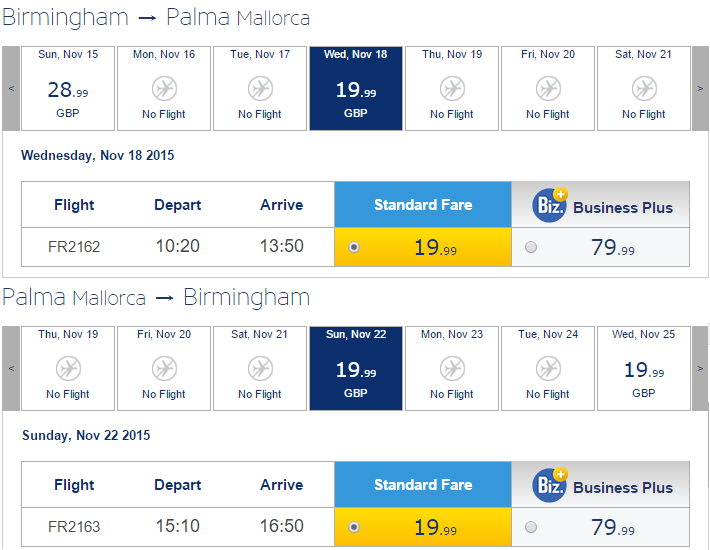Screen dimensions: 710x550
Task: Click the no-flight plane icon for Tue, Nov 24
Action: [548, 368]
